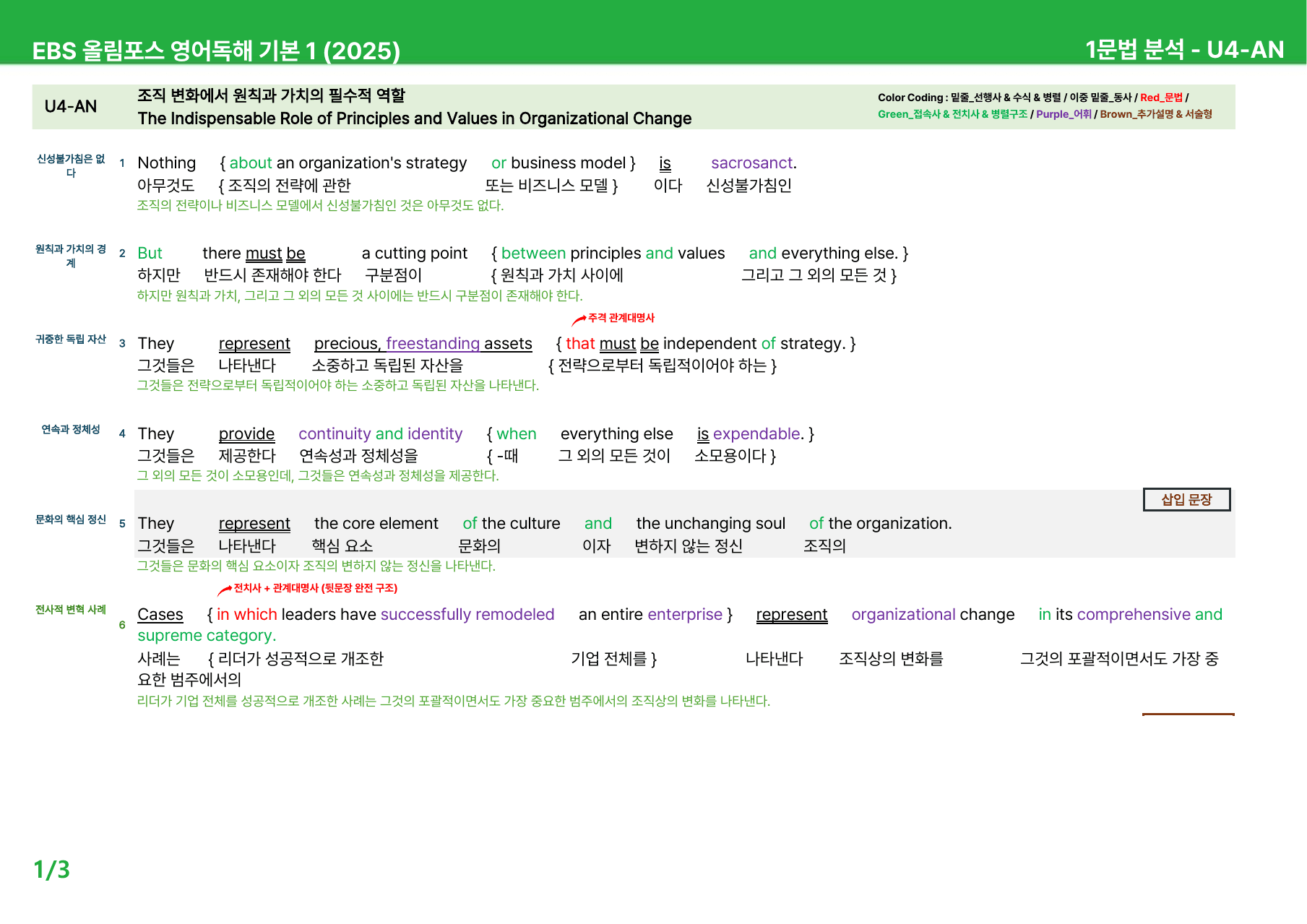The image size is (1307, 924).
Task: Click the purple phrase continuity and identity
Action: [380, 433]
